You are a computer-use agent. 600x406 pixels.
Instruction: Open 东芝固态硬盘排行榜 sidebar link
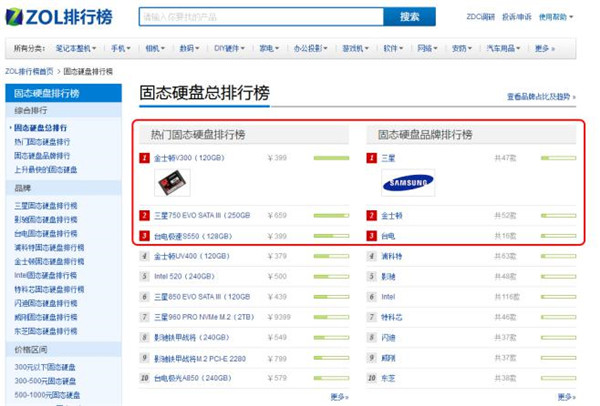pyautogui.click(x=46, y=331)
